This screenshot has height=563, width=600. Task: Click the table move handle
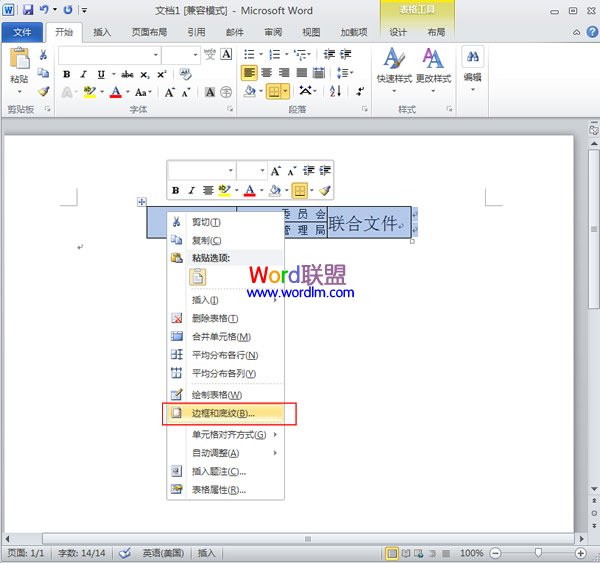point(141,202)
